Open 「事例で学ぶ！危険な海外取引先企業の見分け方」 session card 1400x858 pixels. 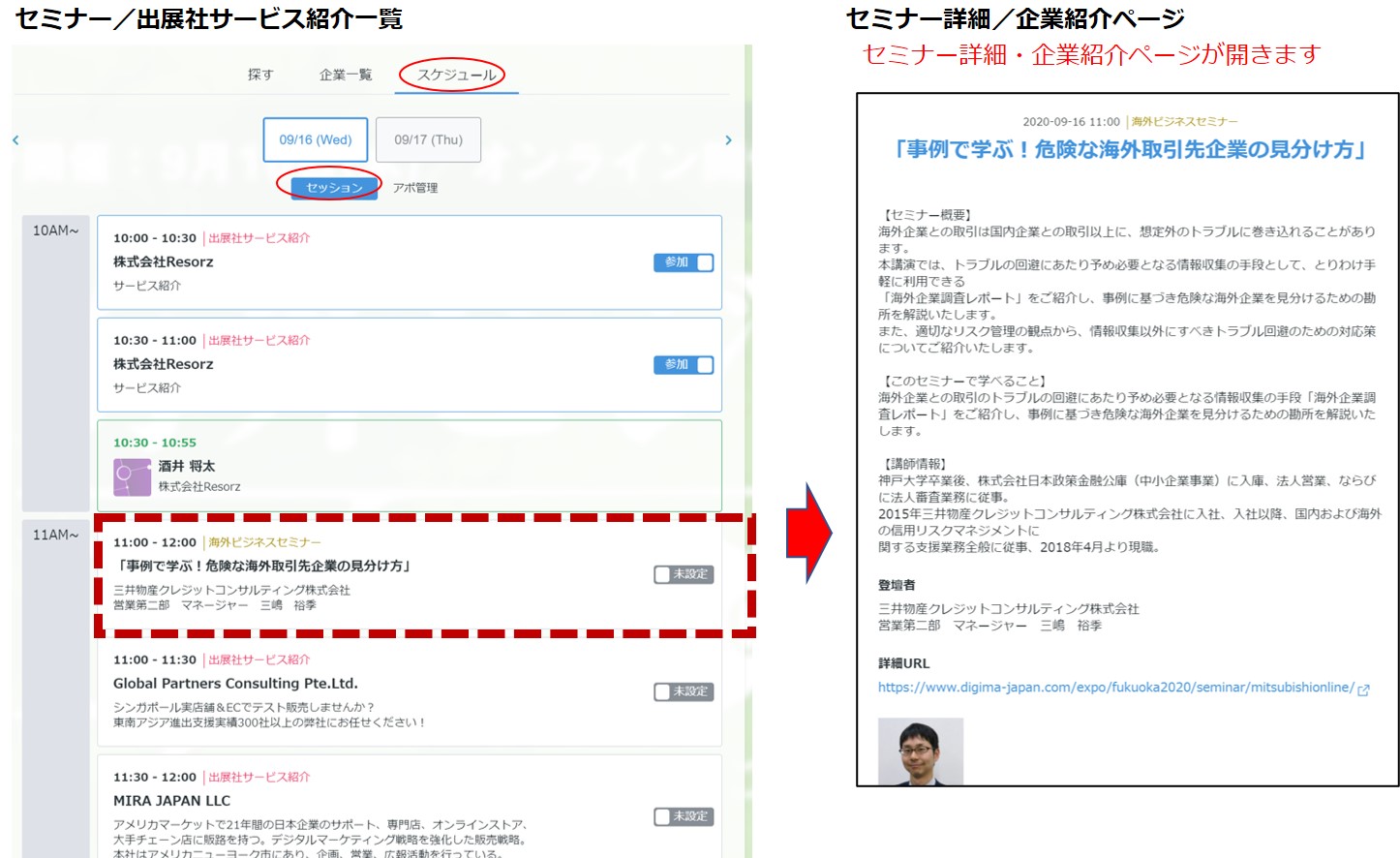[x=410, y=573]
